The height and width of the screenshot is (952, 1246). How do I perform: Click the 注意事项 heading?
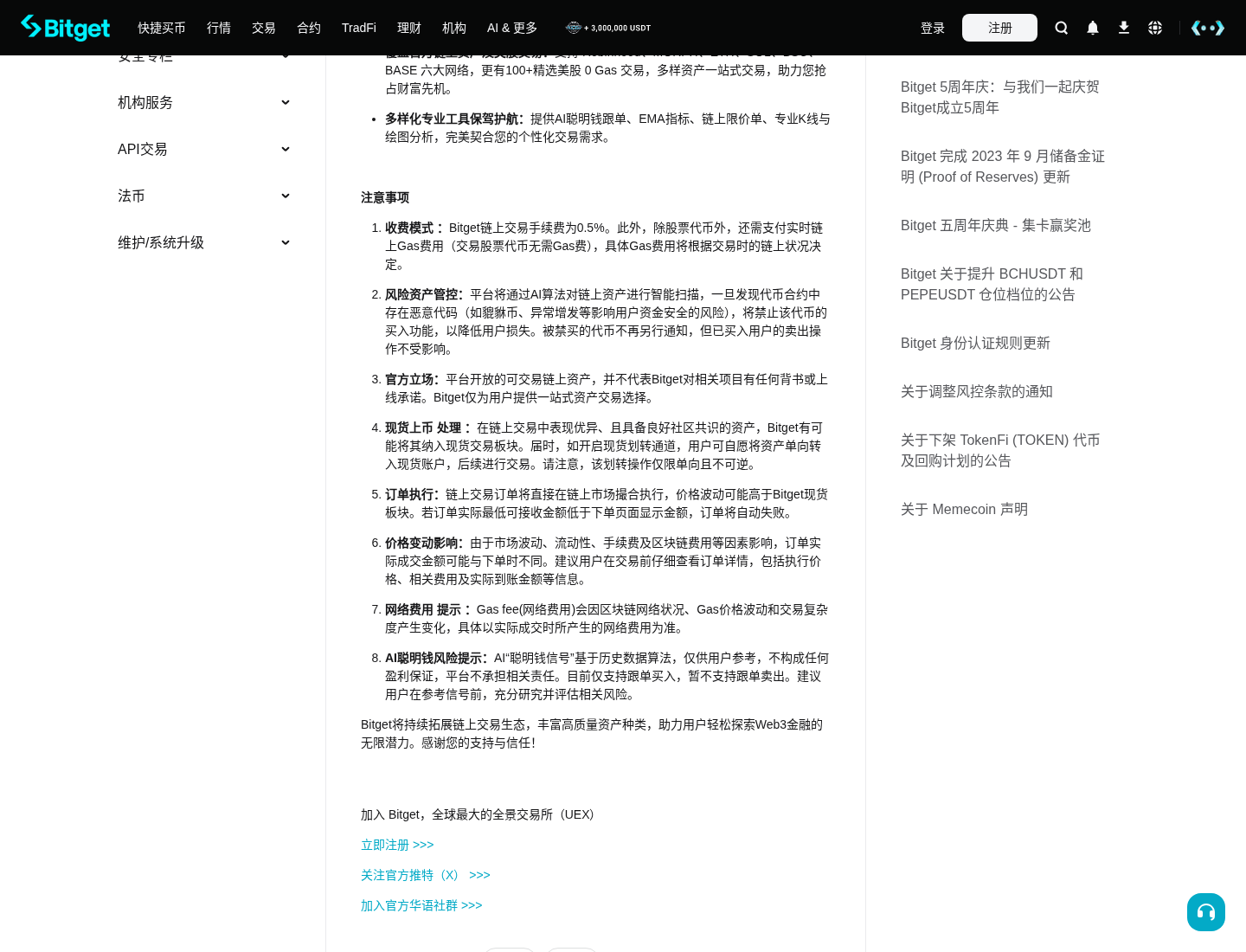click(385, 197)
